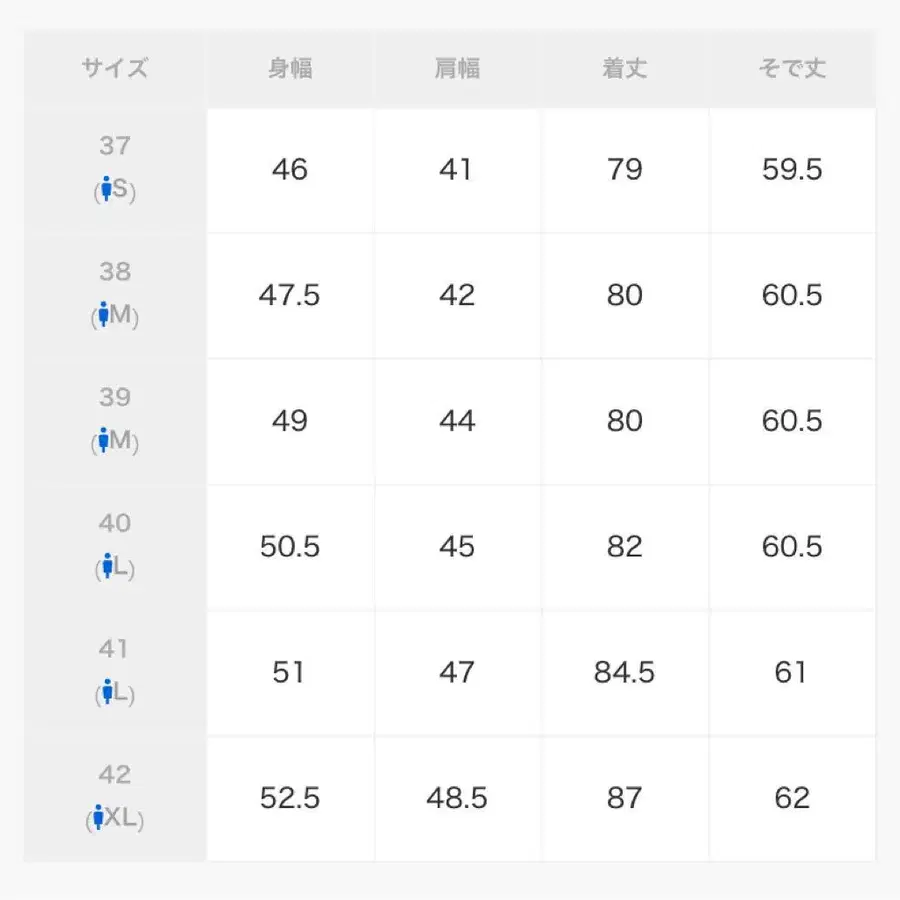Click the 肩幅 column header

coord(457,69)
